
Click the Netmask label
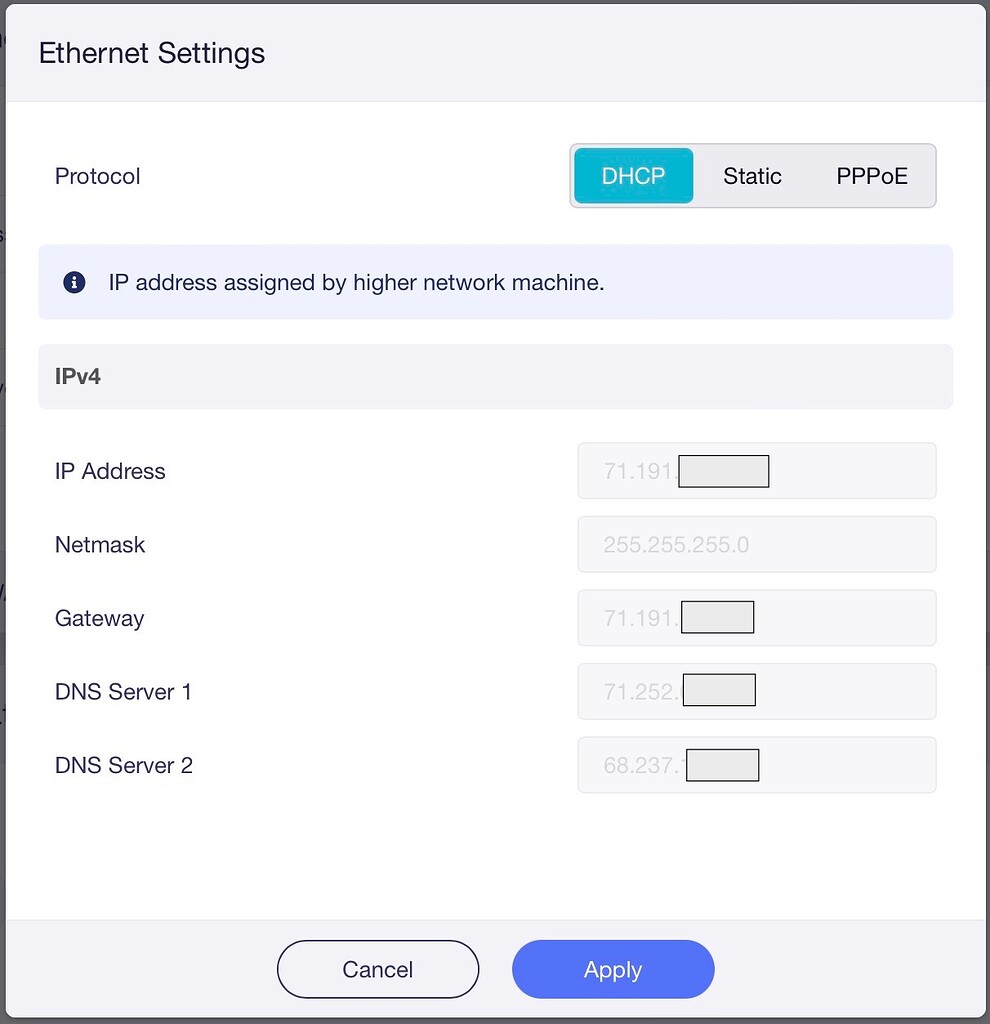tap(100, 544)
